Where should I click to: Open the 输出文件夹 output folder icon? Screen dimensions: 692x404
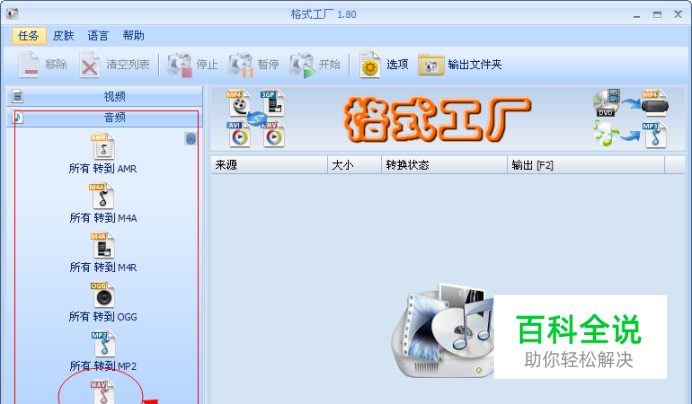point(431,65)
